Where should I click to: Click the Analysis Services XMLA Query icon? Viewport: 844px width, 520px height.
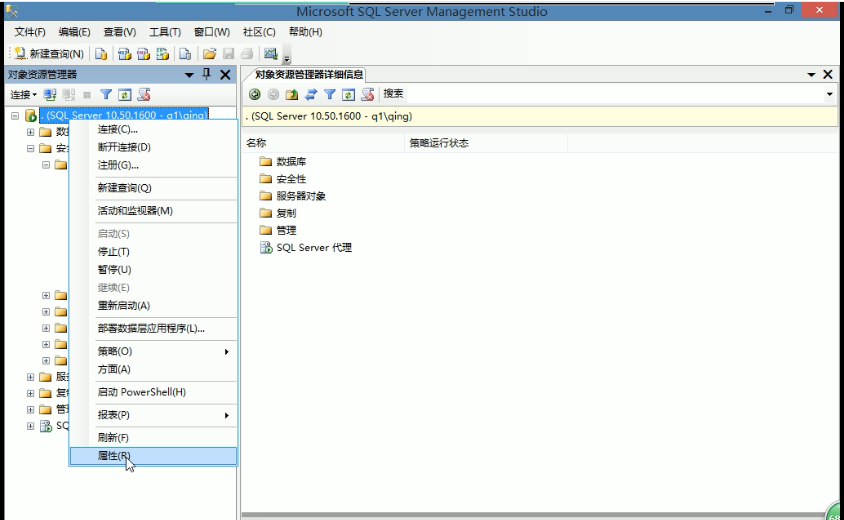click(x=162, y=53)
